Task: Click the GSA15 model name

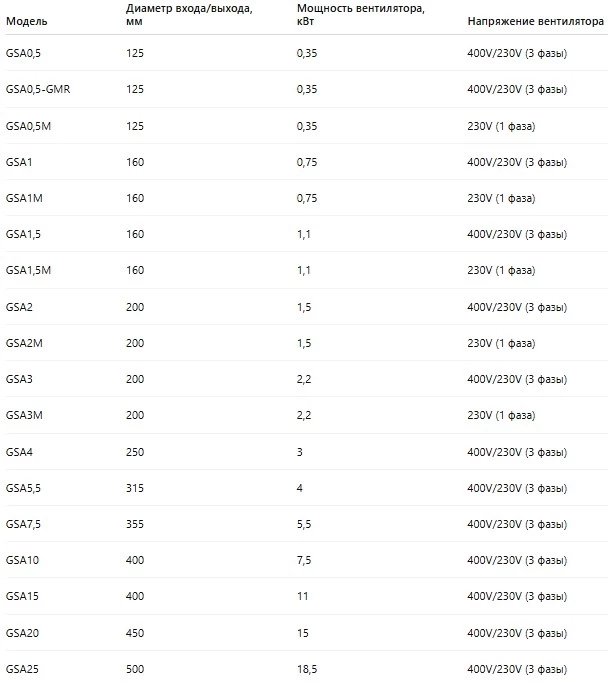Action: click(x=22, y=596)
